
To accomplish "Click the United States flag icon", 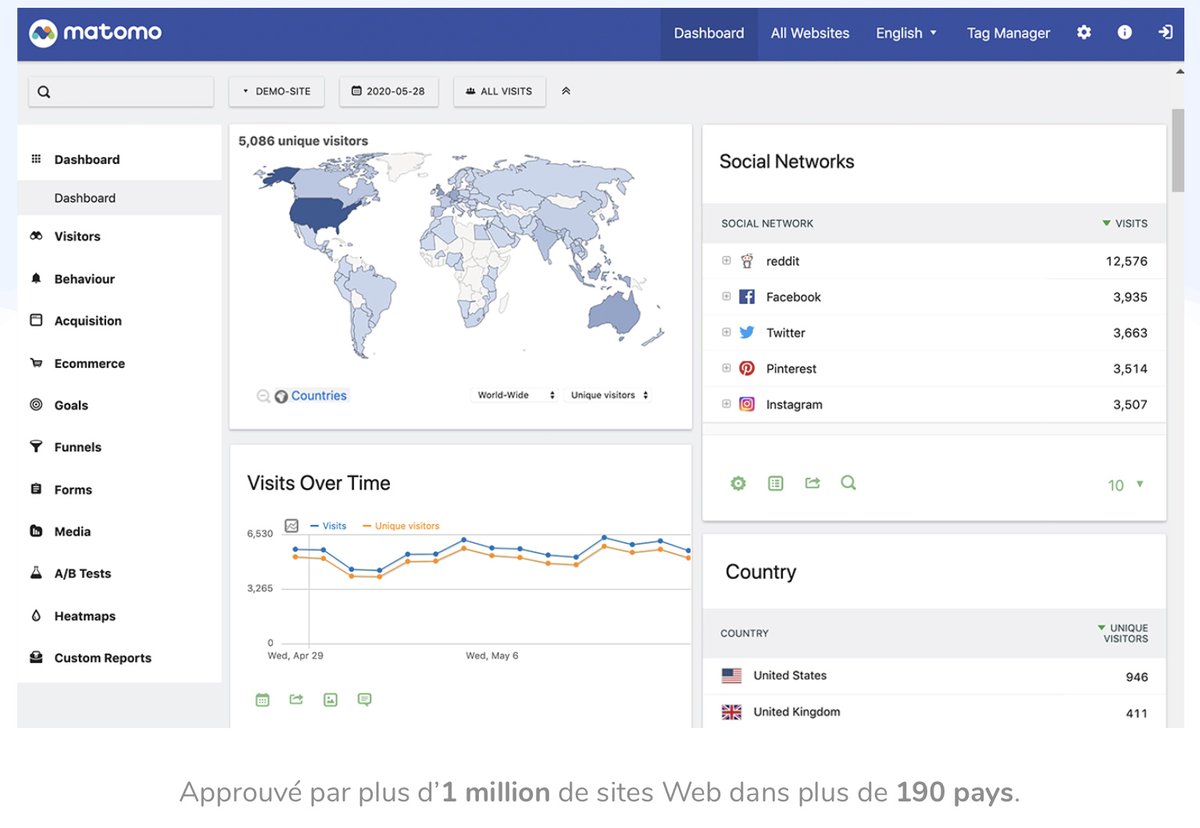I will [732, 676].
